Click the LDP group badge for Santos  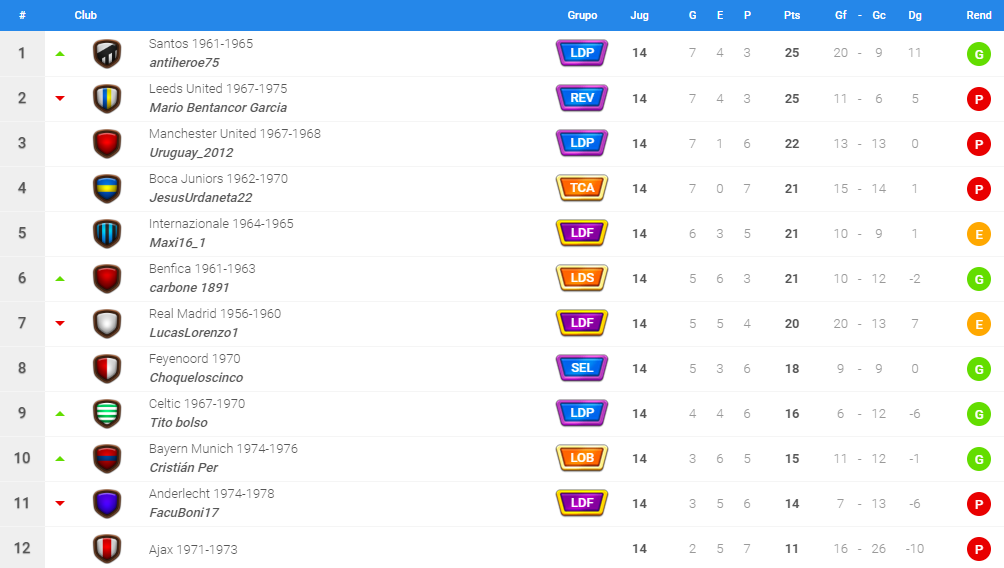pos(582,53)
